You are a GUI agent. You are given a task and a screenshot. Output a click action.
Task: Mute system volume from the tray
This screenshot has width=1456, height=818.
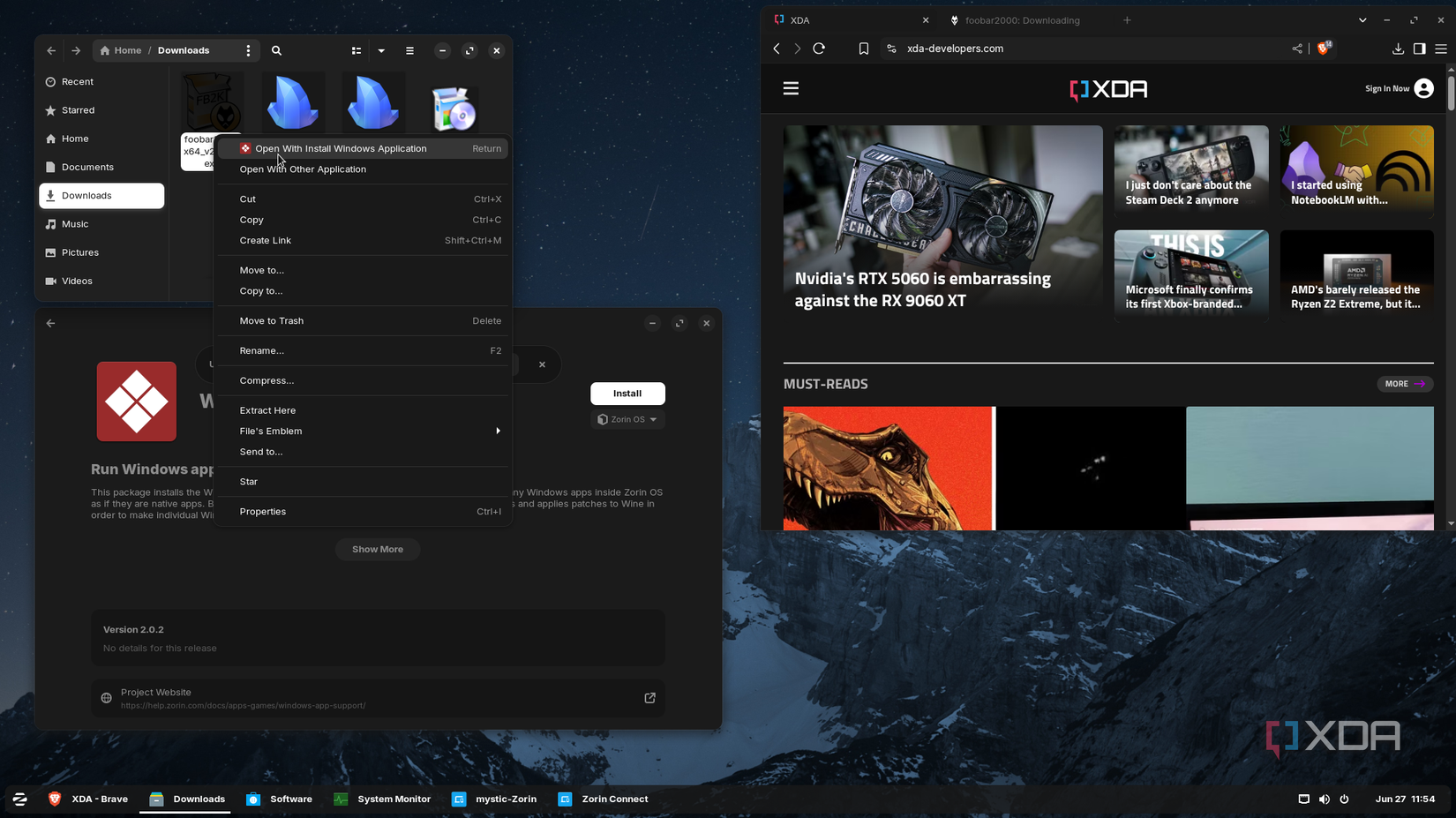[x=1324, y=799]
